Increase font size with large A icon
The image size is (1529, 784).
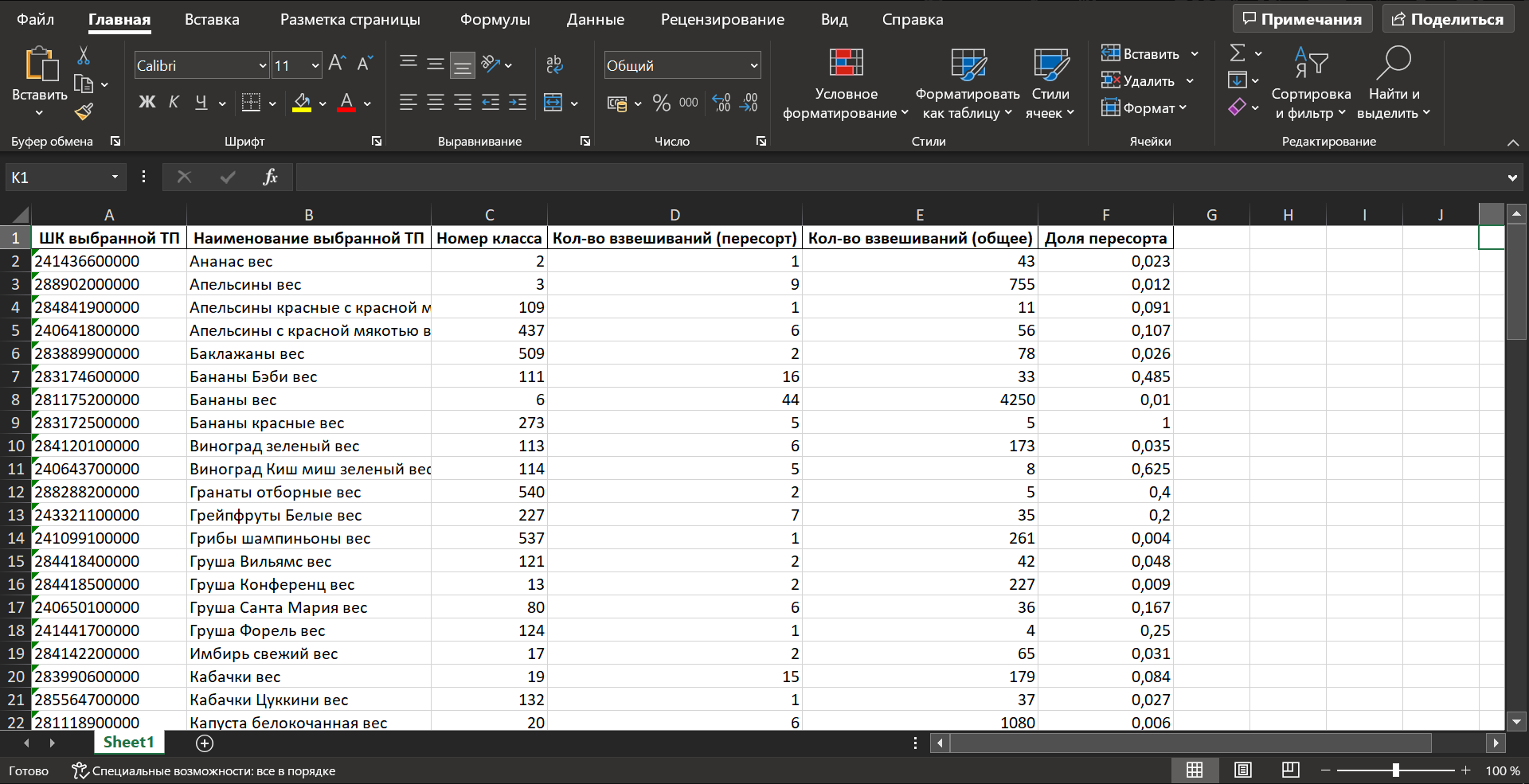click(x=337, y=64)
